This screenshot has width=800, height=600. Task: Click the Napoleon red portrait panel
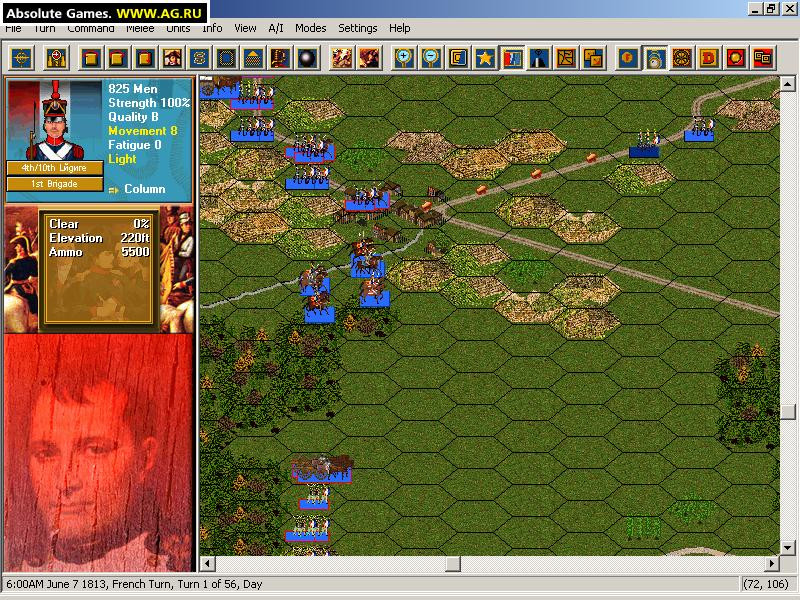pos(99,453)
